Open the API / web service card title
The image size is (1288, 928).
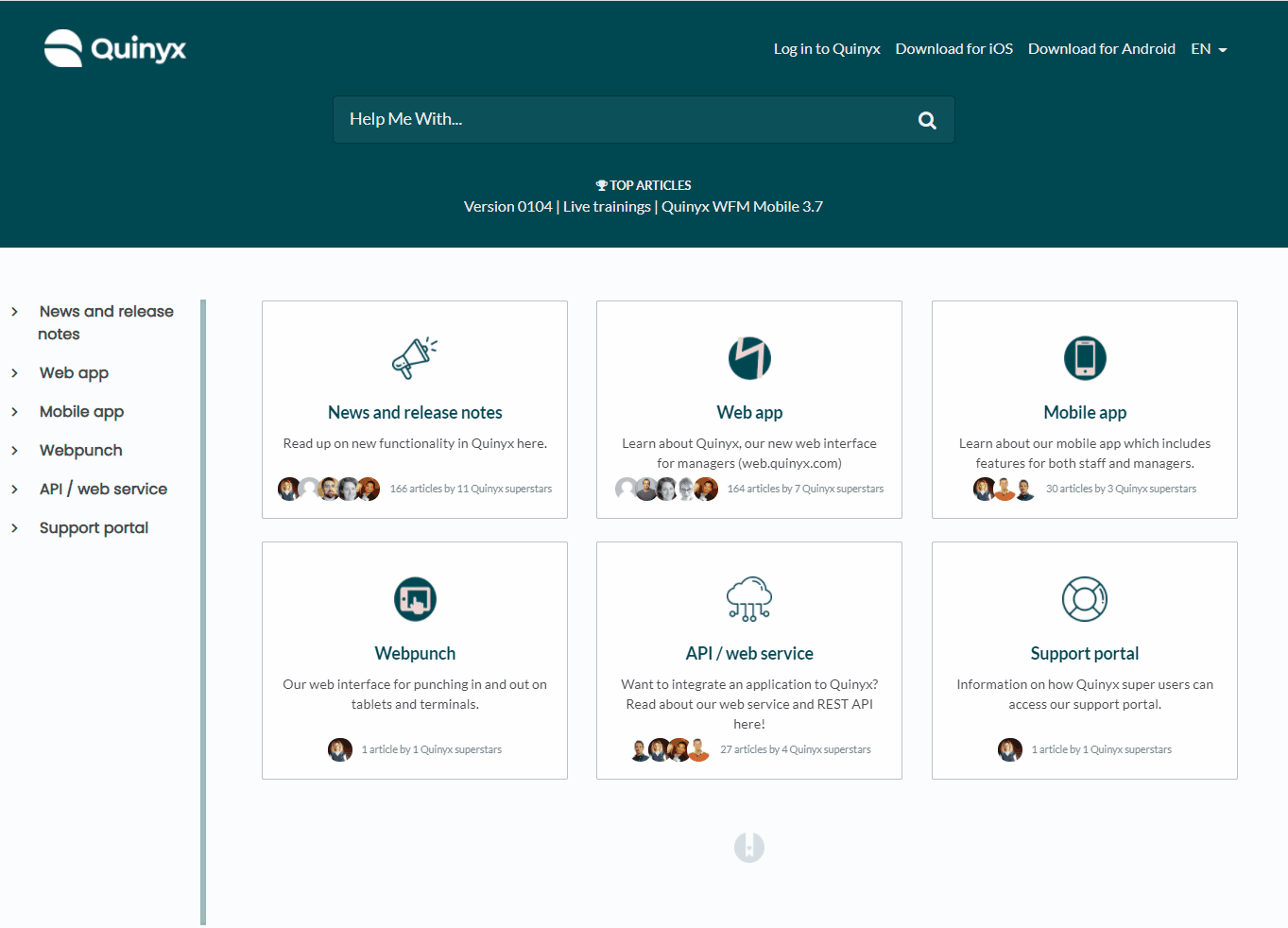click(x=749, y=654)
